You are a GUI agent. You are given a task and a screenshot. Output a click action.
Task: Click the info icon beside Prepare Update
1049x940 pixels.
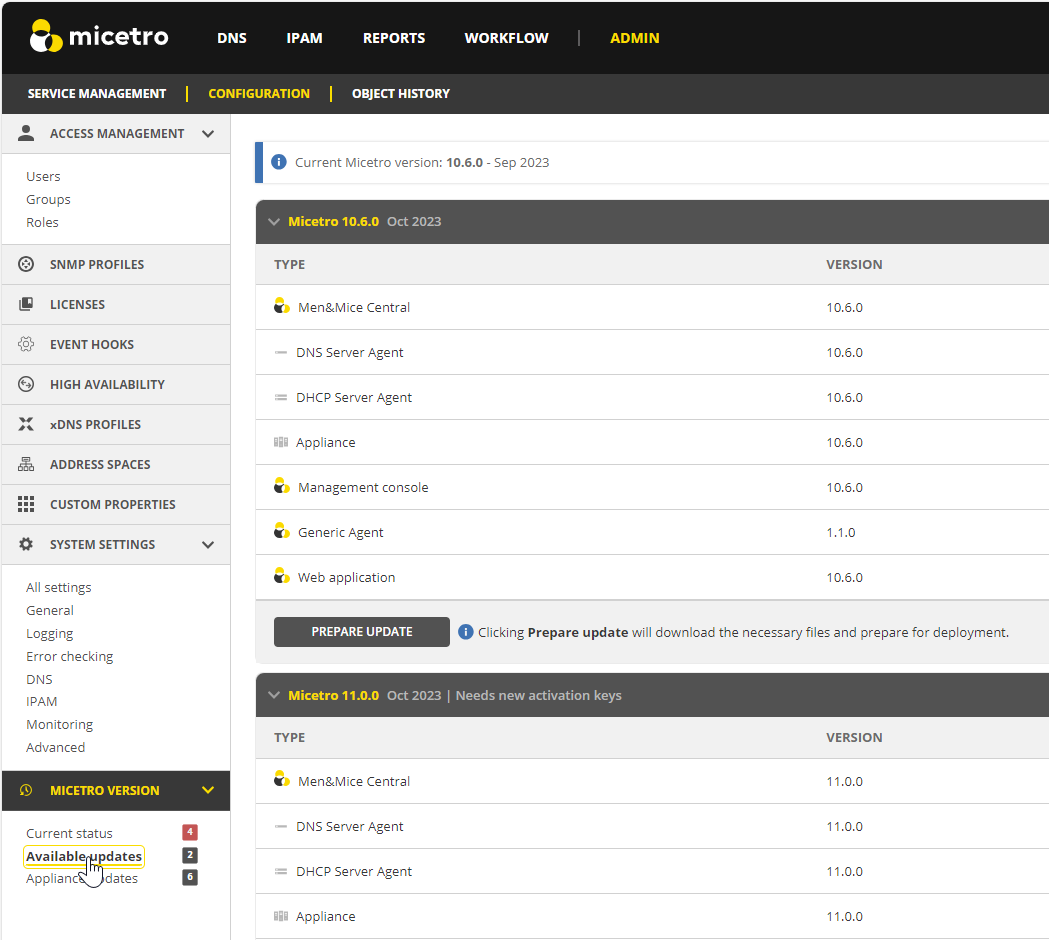(x=466, y=632)
